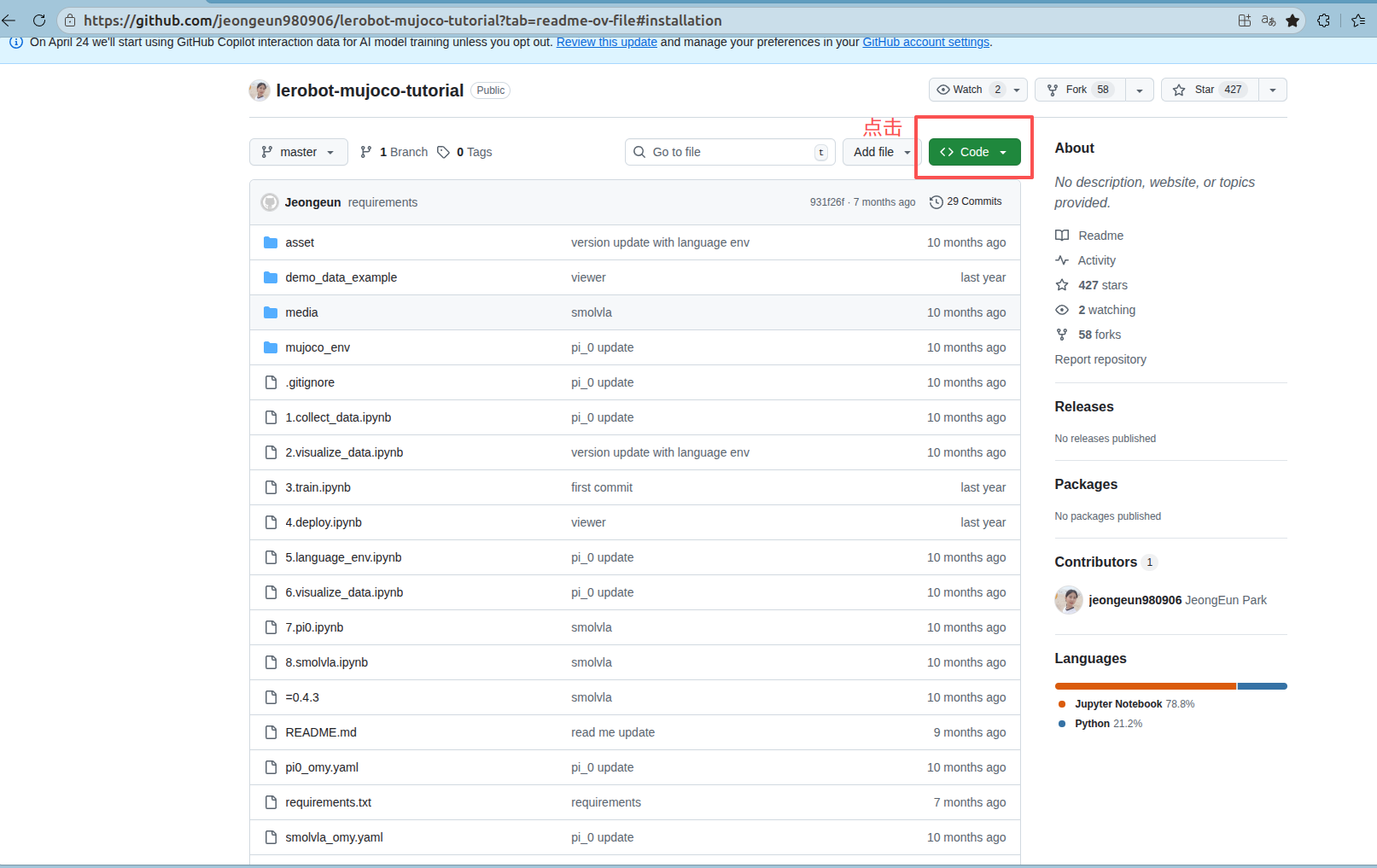1377x868 pixels.
Task: Open the 'first commit' commit message
Action: 602,487
